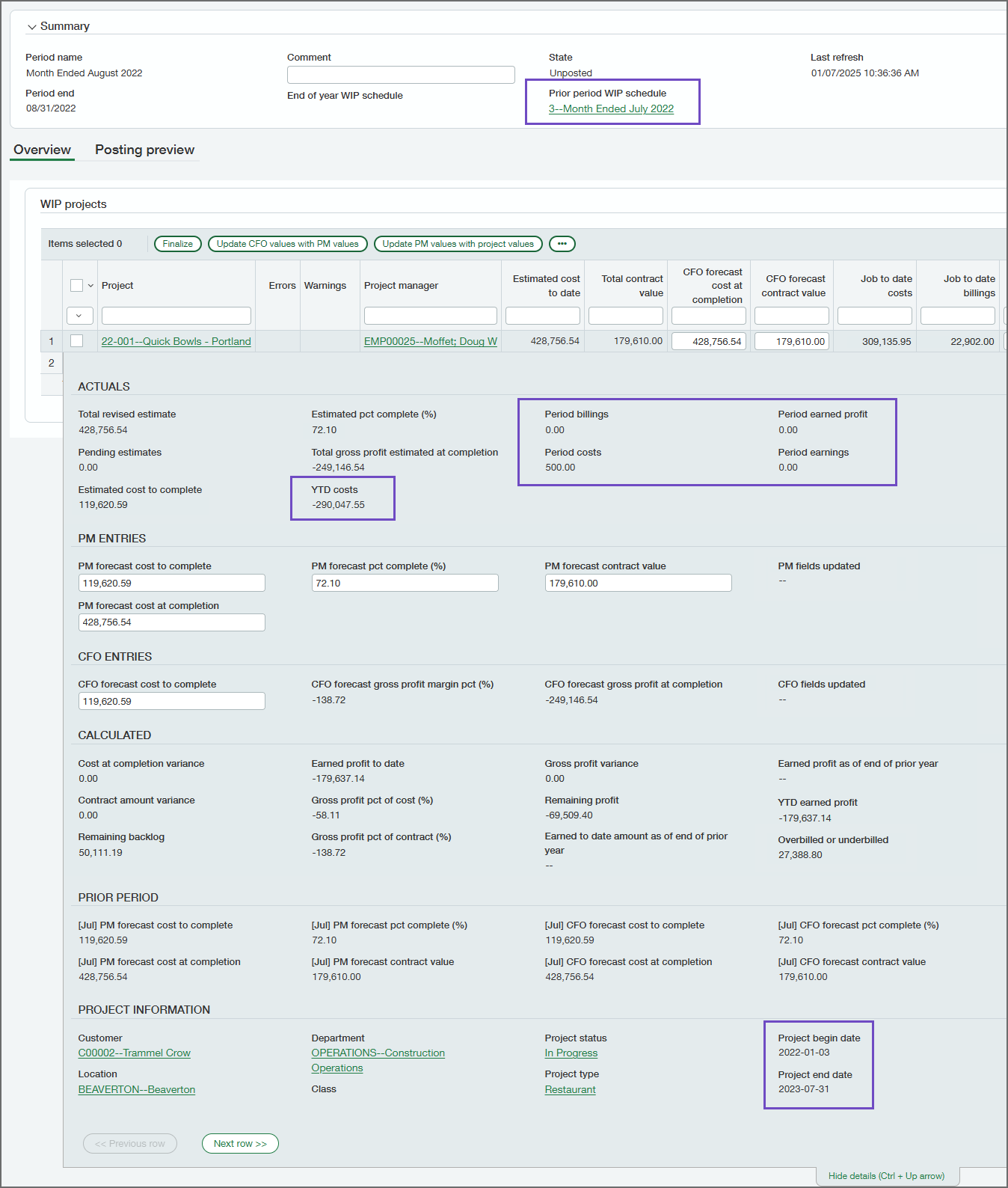Go to Next row
The height and width of the screenshot is (1188, 1008).
pos(240,1144)
